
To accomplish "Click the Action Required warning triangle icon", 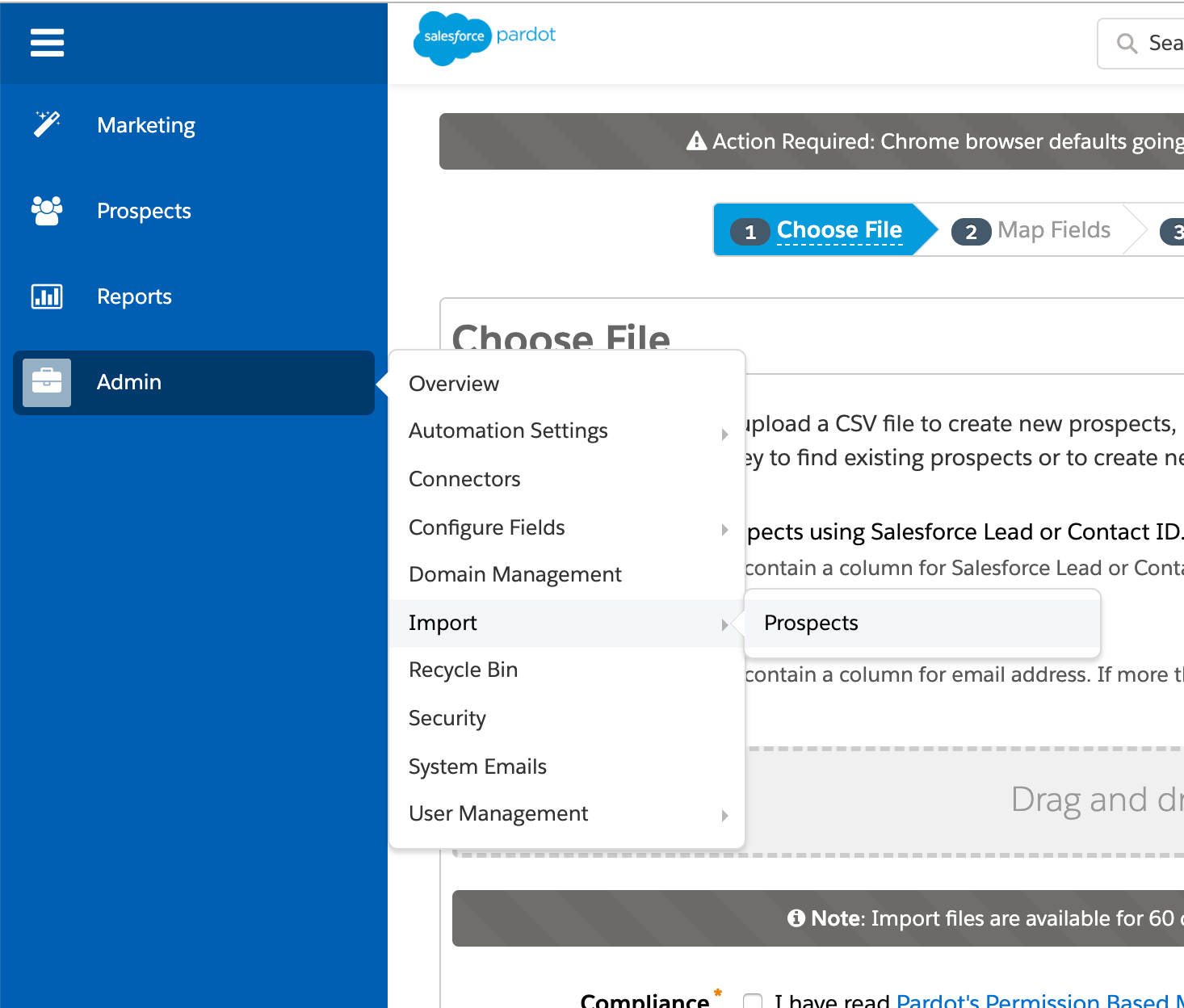I will [x=696, y=141].
